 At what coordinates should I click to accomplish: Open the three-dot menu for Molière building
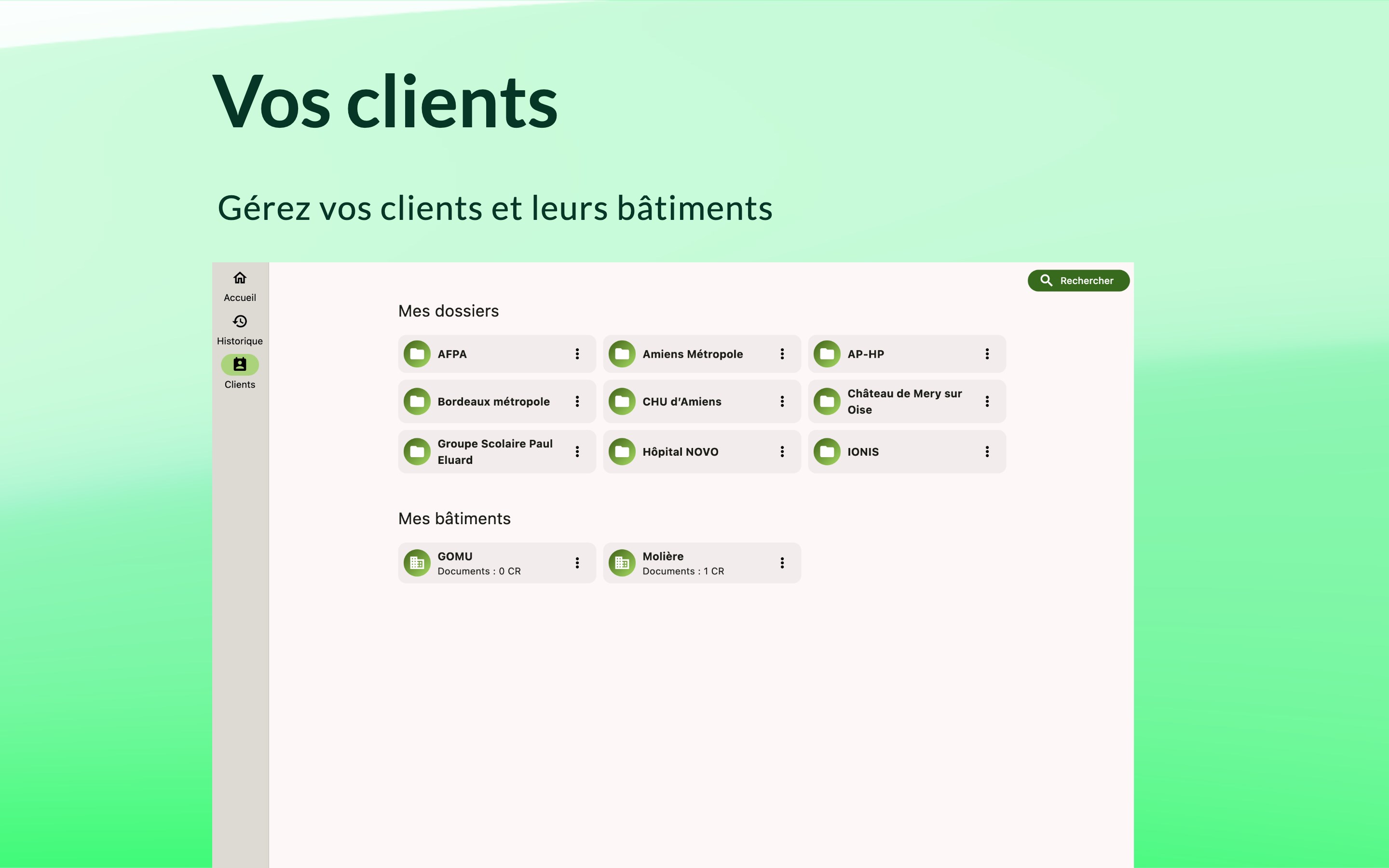click(x=782, y=563)
